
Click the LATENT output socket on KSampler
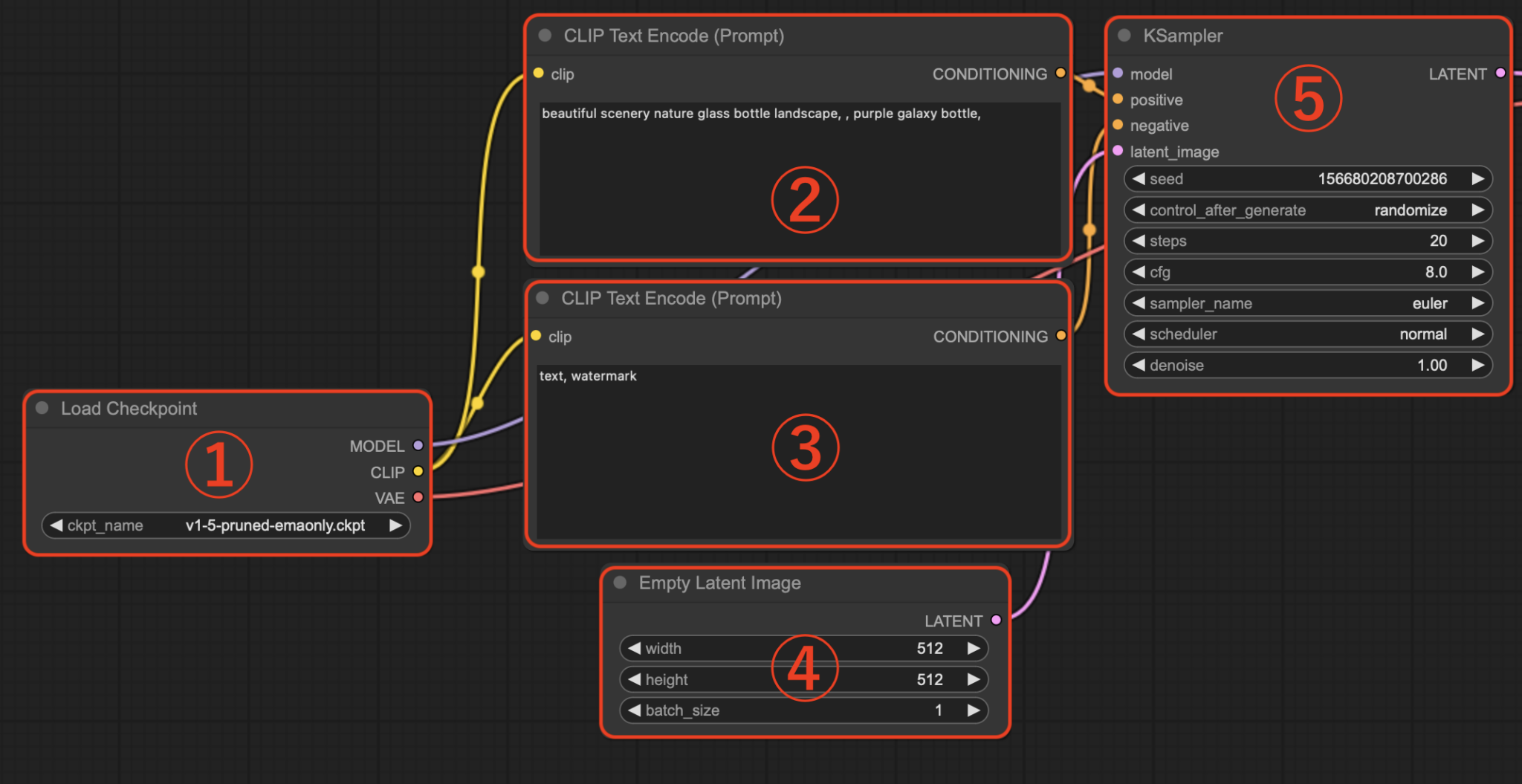click(1500, 73)
